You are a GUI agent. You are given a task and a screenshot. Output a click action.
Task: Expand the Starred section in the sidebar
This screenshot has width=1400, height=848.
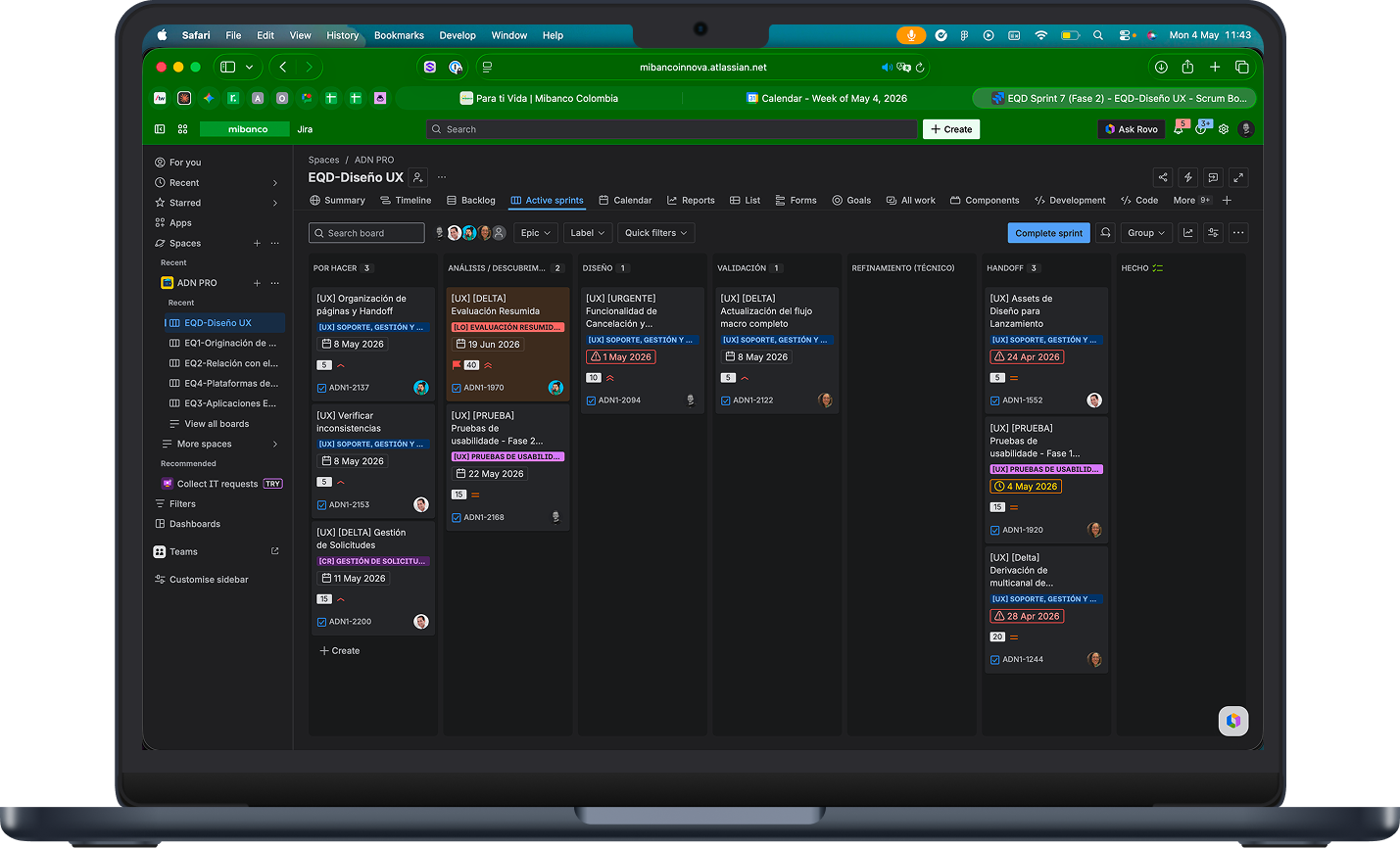[x=275, y=203]
